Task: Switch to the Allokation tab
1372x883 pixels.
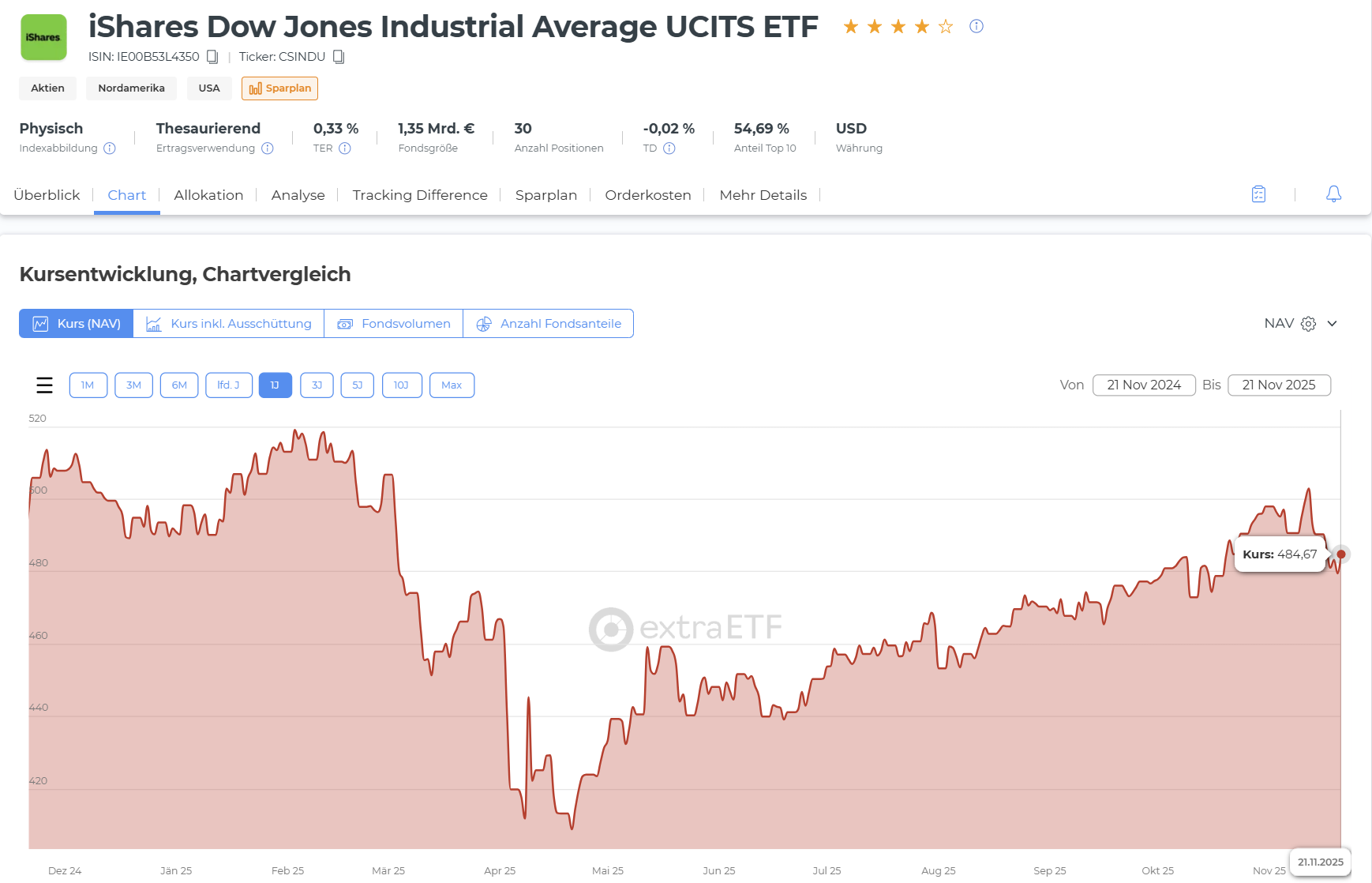Action: (208, 195)
